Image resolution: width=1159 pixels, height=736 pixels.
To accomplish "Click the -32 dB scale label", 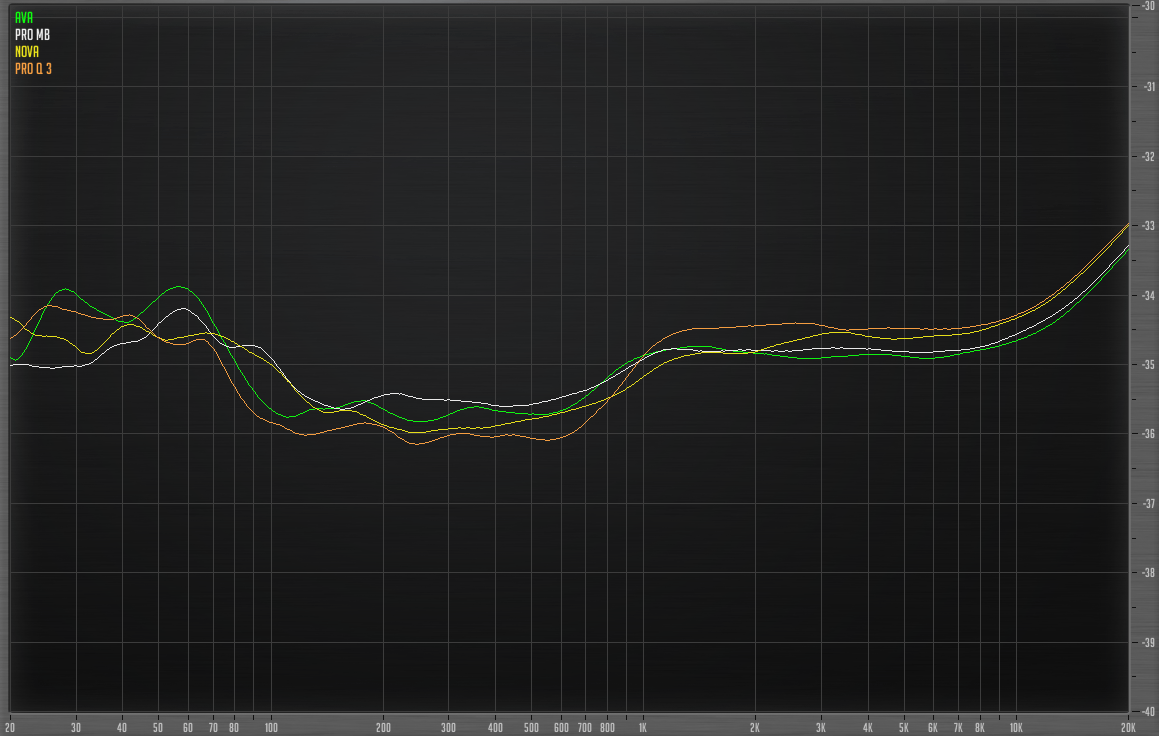I will pyautogui.click(x=1148, y=156).
